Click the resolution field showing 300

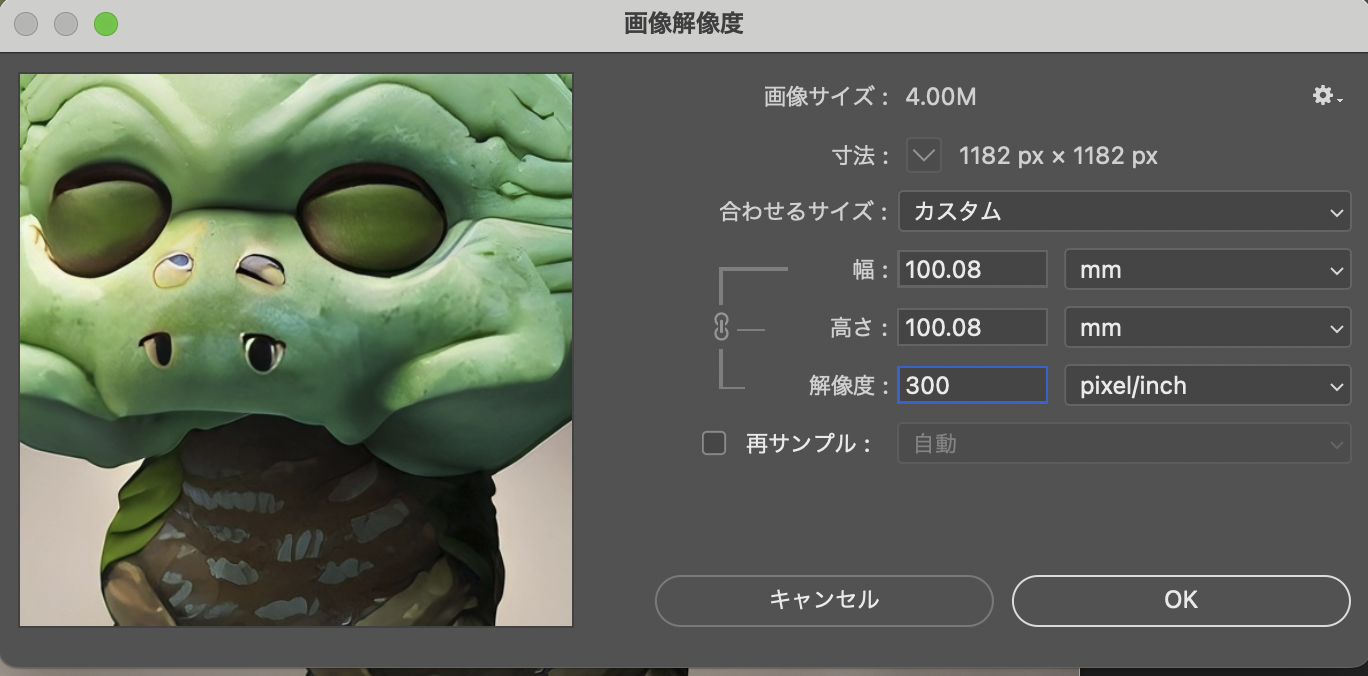coord(971,385)
